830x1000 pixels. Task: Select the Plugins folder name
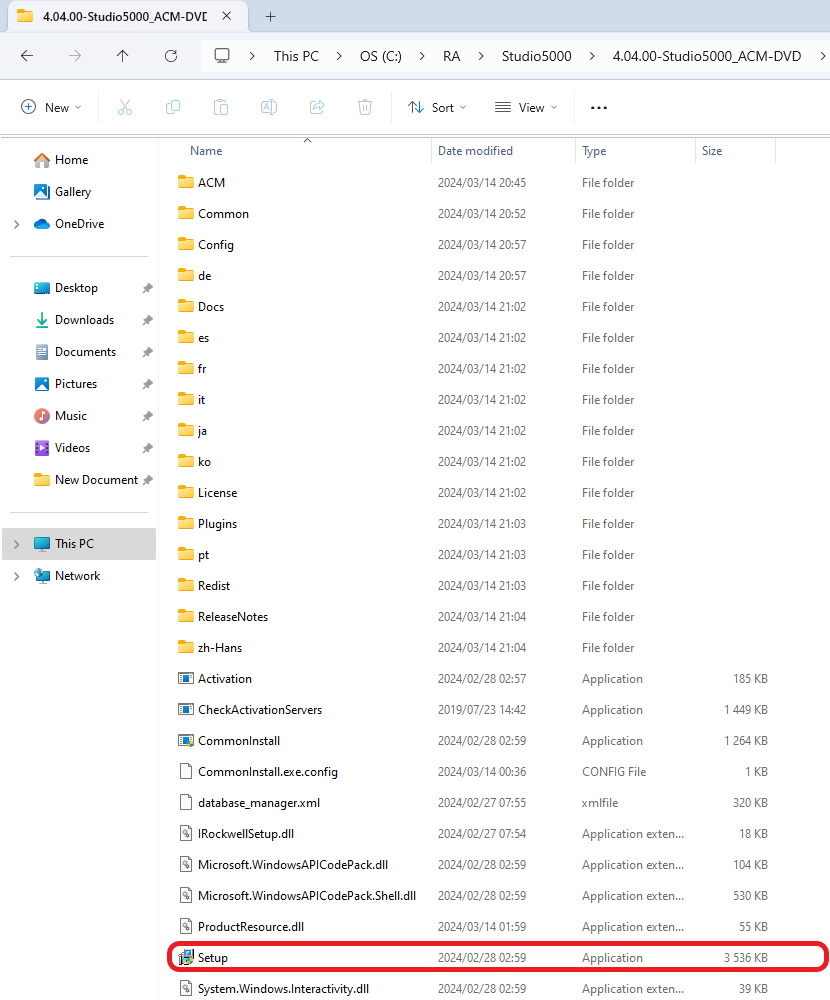218,524
